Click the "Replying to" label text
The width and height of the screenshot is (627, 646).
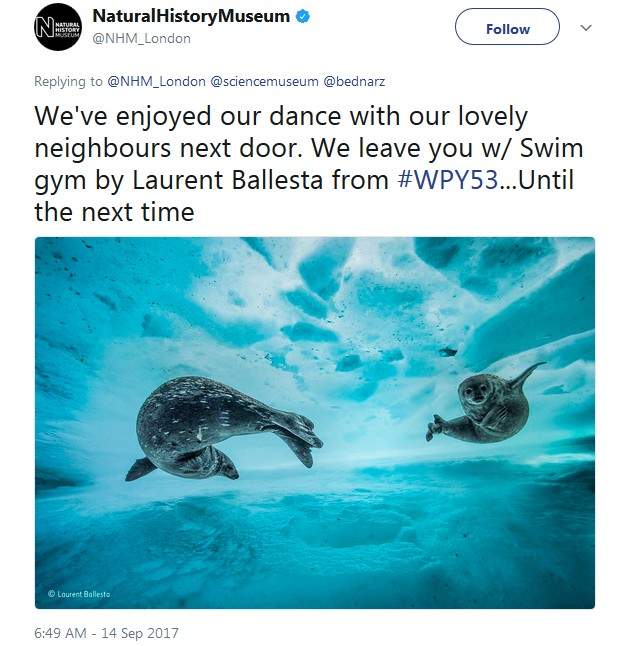pyautogui.click(x=68, y=81)
